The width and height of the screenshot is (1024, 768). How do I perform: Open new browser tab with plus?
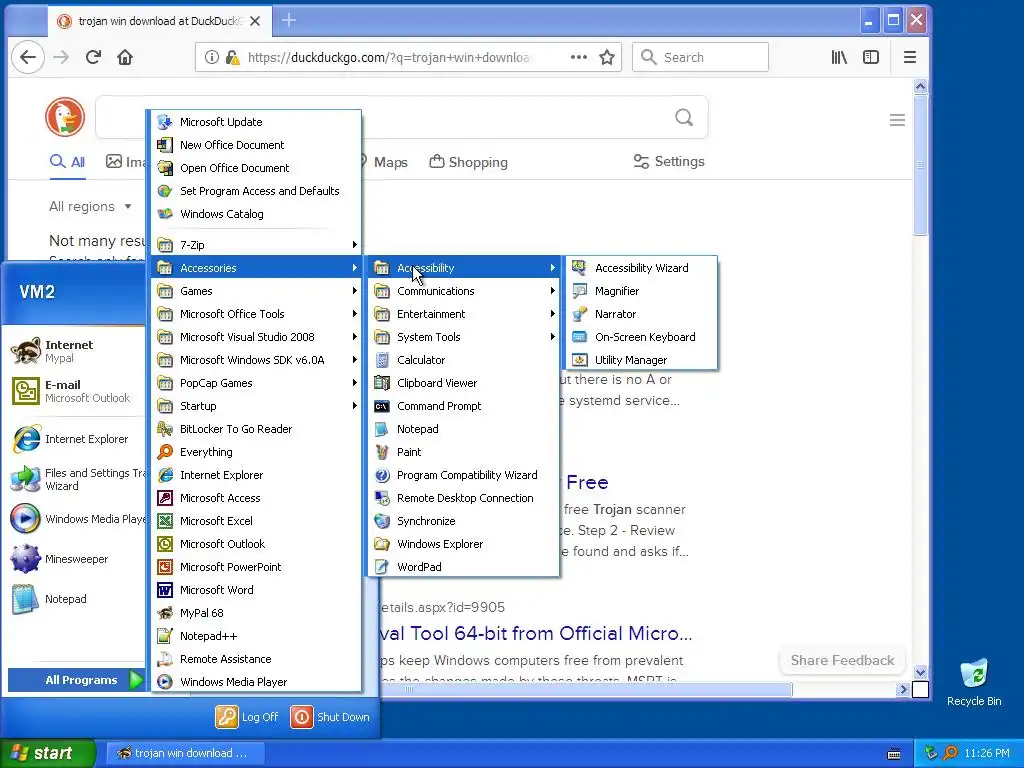[289, 21]
